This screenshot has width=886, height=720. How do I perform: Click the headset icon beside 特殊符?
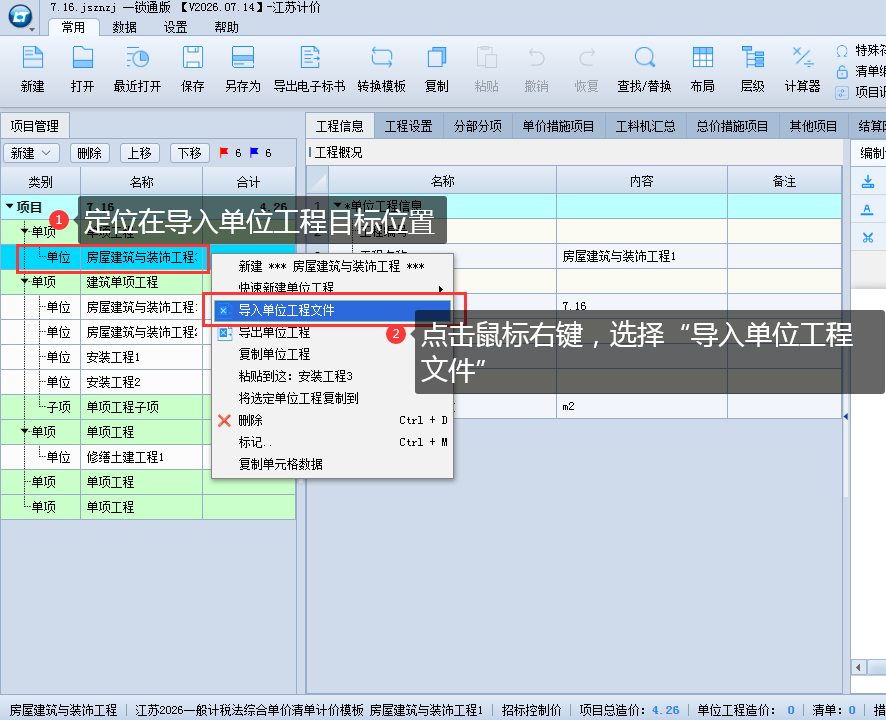coord(842,51)
